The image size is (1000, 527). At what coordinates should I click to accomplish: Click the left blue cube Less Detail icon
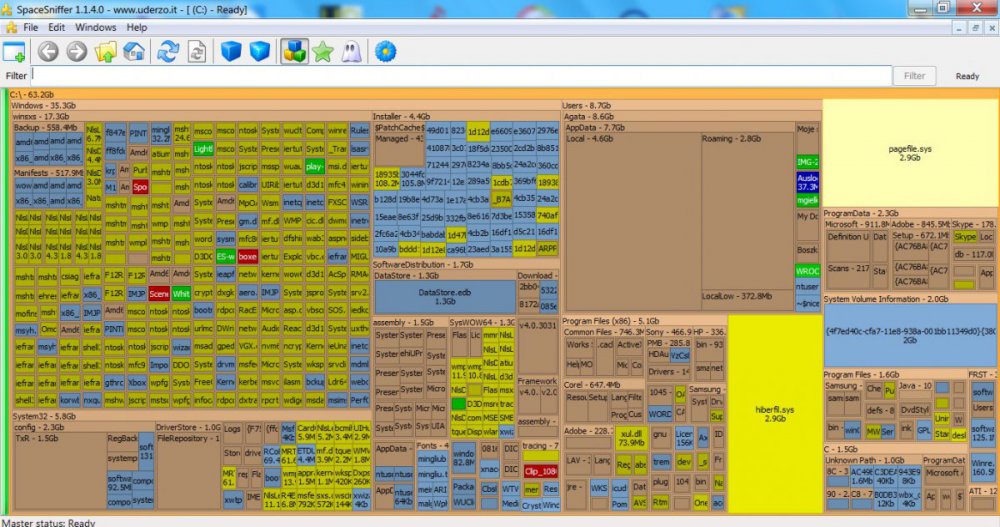(232, 51)
